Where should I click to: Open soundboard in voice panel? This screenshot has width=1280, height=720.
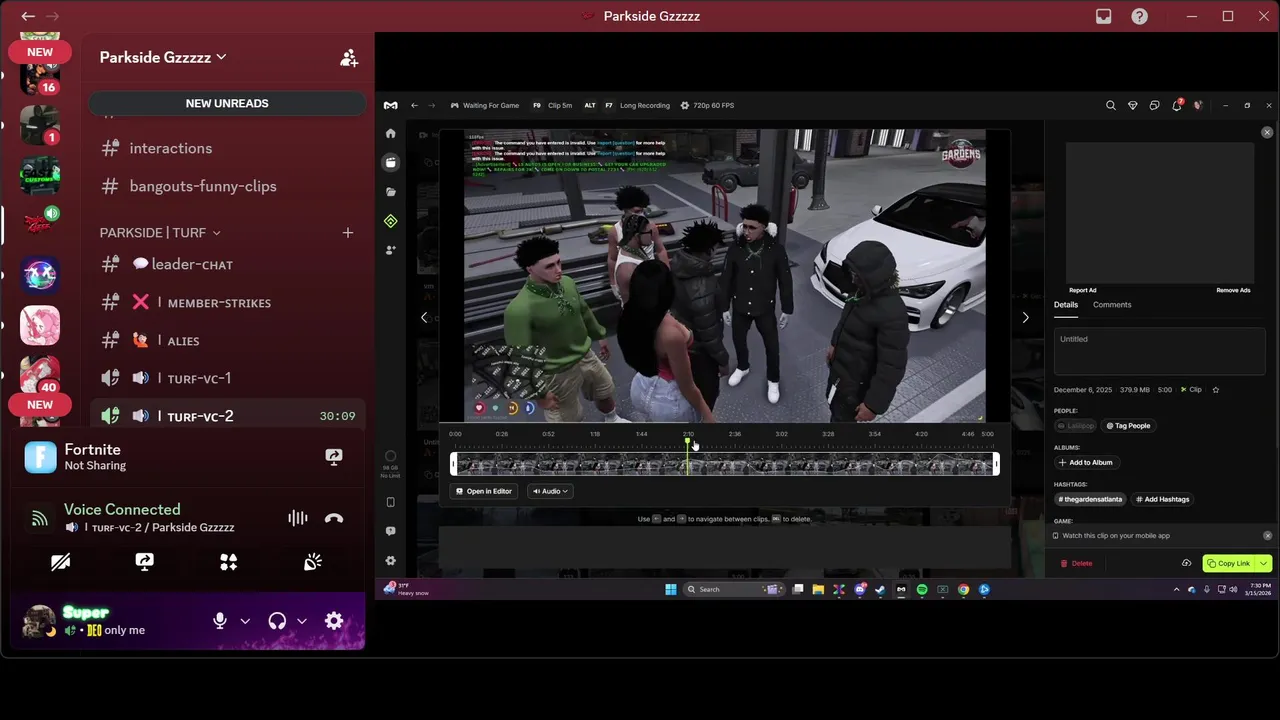[x=313, y=562]
